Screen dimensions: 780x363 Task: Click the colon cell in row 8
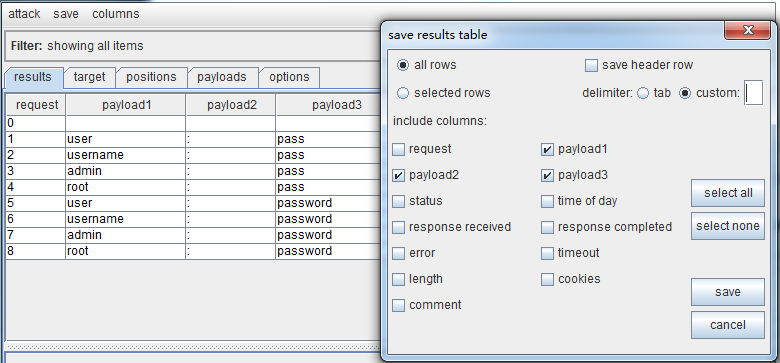[x=231, y=251]
